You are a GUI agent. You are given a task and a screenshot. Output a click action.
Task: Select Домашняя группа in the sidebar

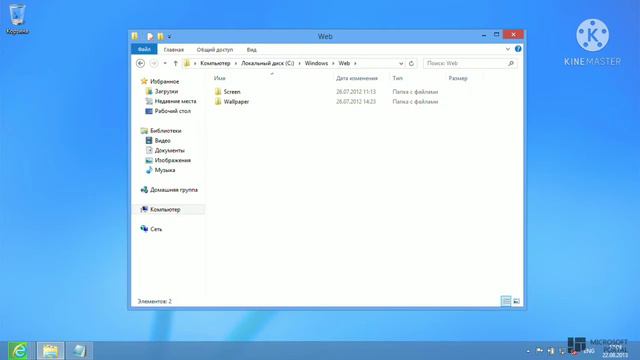click(x=173, y=190)
